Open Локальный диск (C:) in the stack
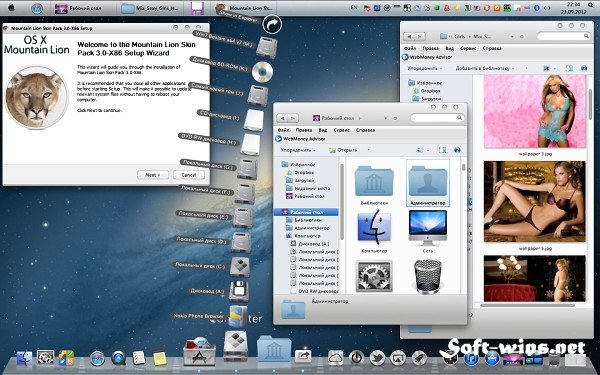Screen dimensions: 600x375 tap(240, 266)
